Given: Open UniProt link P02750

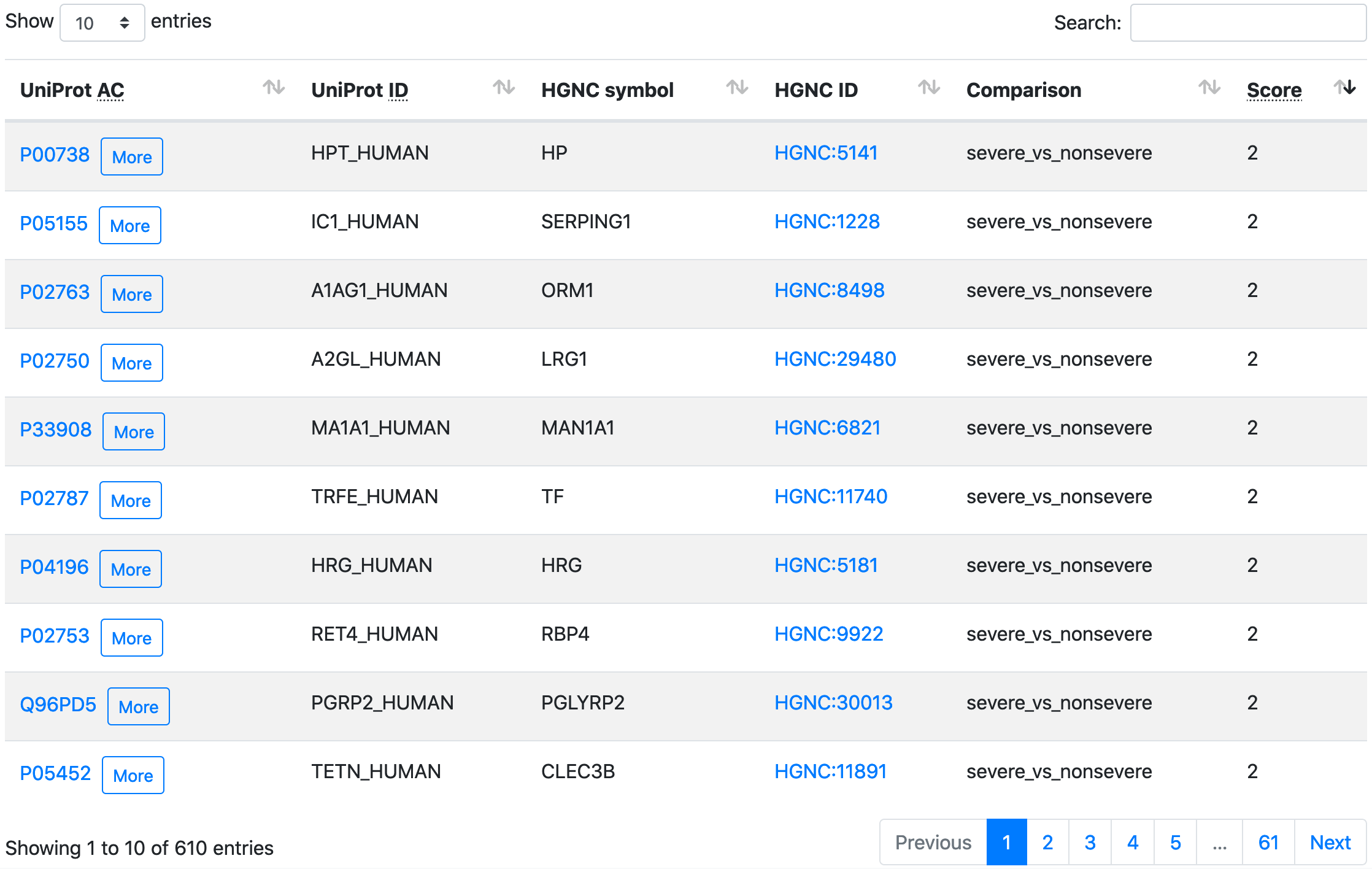Looking at the screenshot, I should (55, 361).
